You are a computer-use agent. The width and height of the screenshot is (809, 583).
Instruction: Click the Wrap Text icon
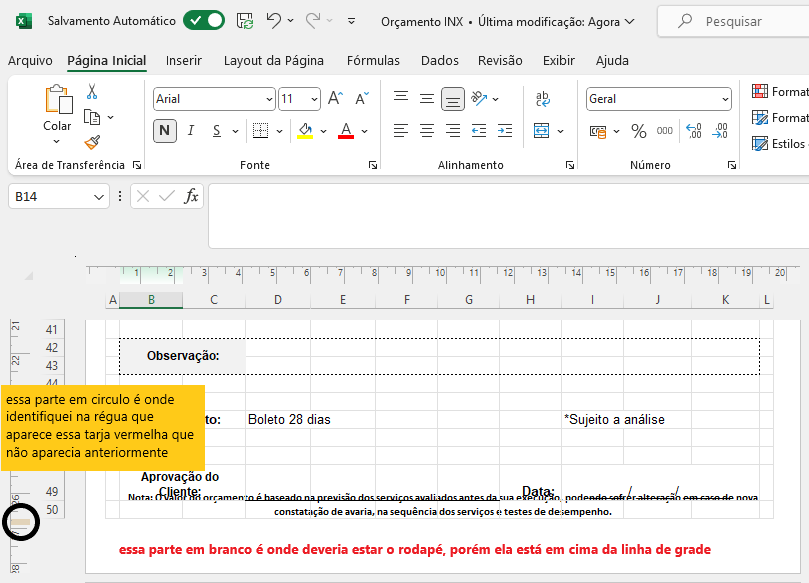click(x=543, y=99)
